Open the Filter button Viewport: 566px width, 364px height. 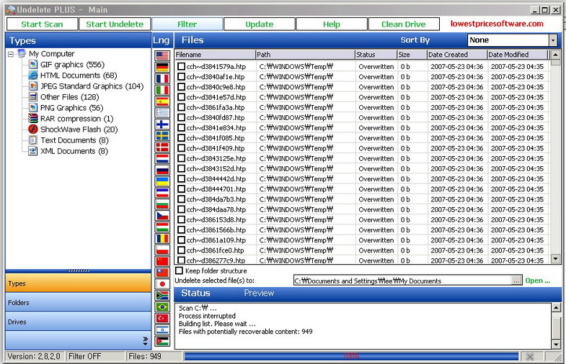pos(187,24)
